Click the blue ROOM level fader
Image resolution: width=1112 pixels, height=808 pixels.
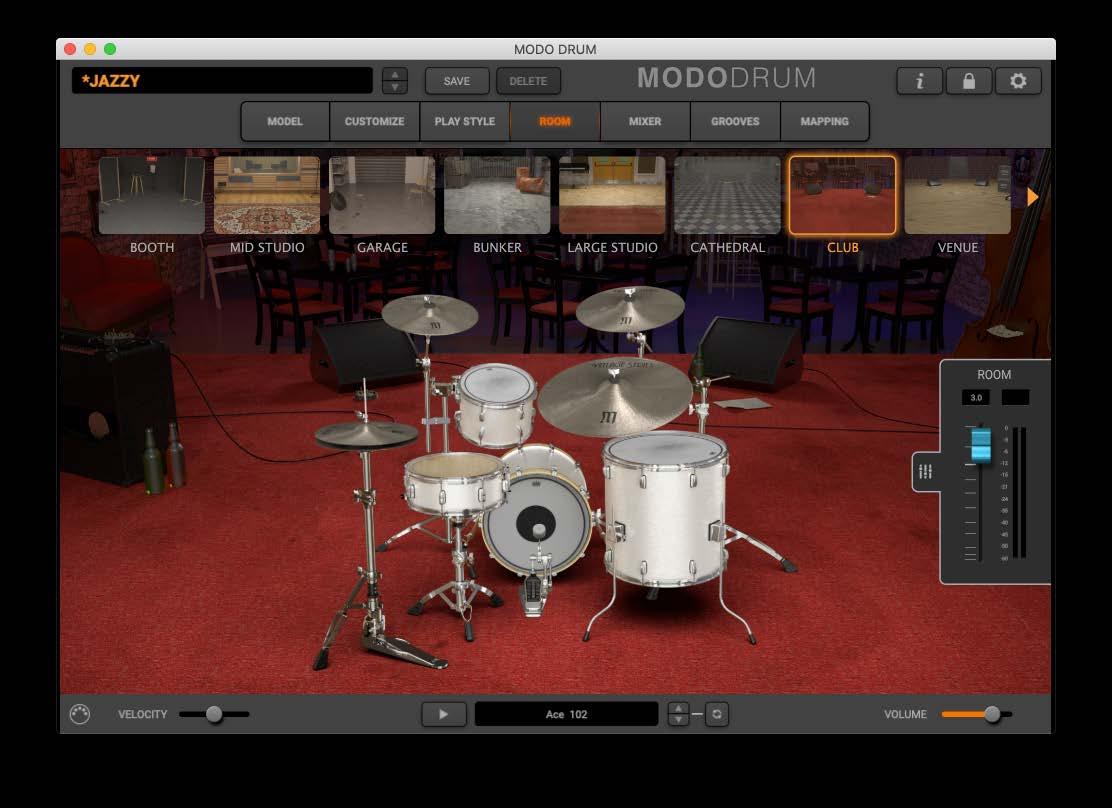[x=981, y=445]
